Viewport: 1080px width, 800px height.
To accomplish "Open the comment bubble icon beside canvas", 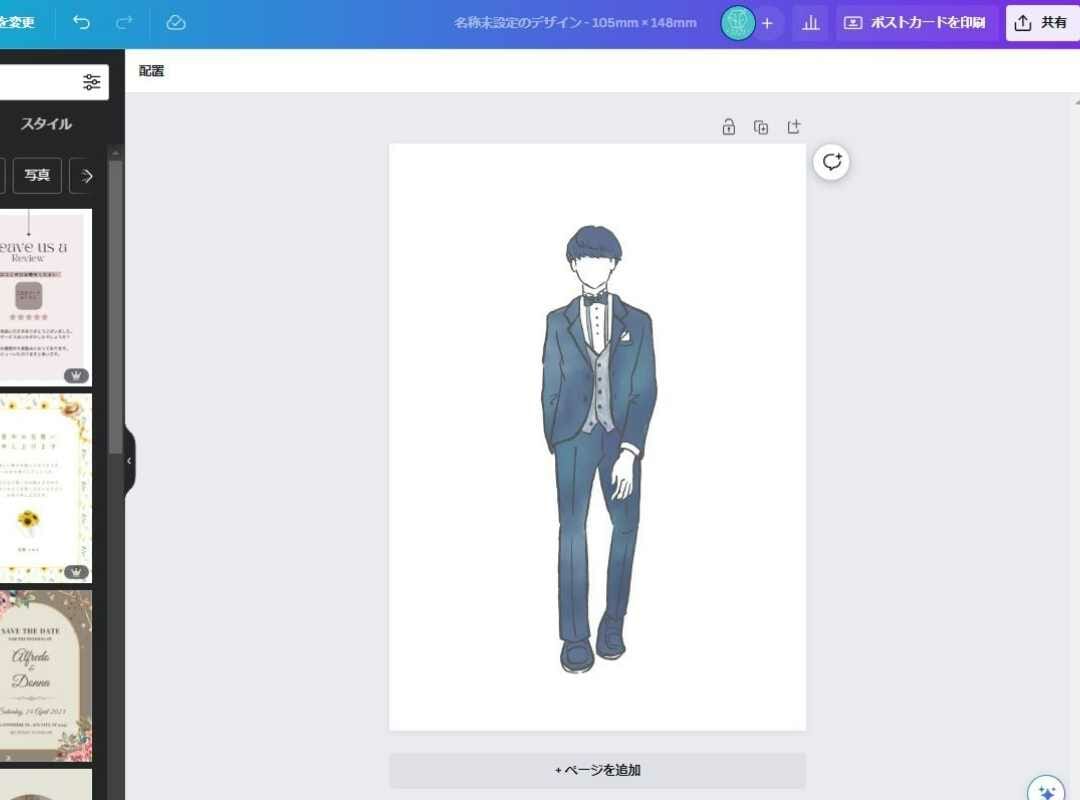I will point(831,162).
